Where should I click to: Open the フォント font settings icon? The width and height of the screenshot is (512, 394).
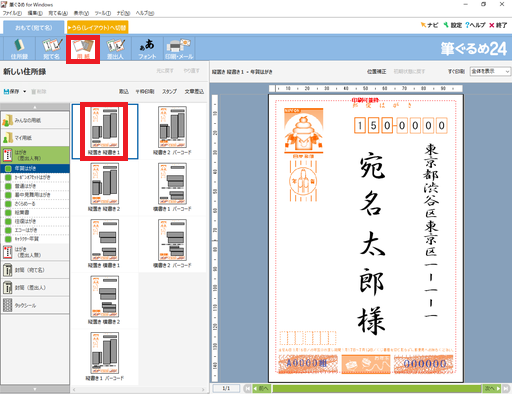pos(147,49)
